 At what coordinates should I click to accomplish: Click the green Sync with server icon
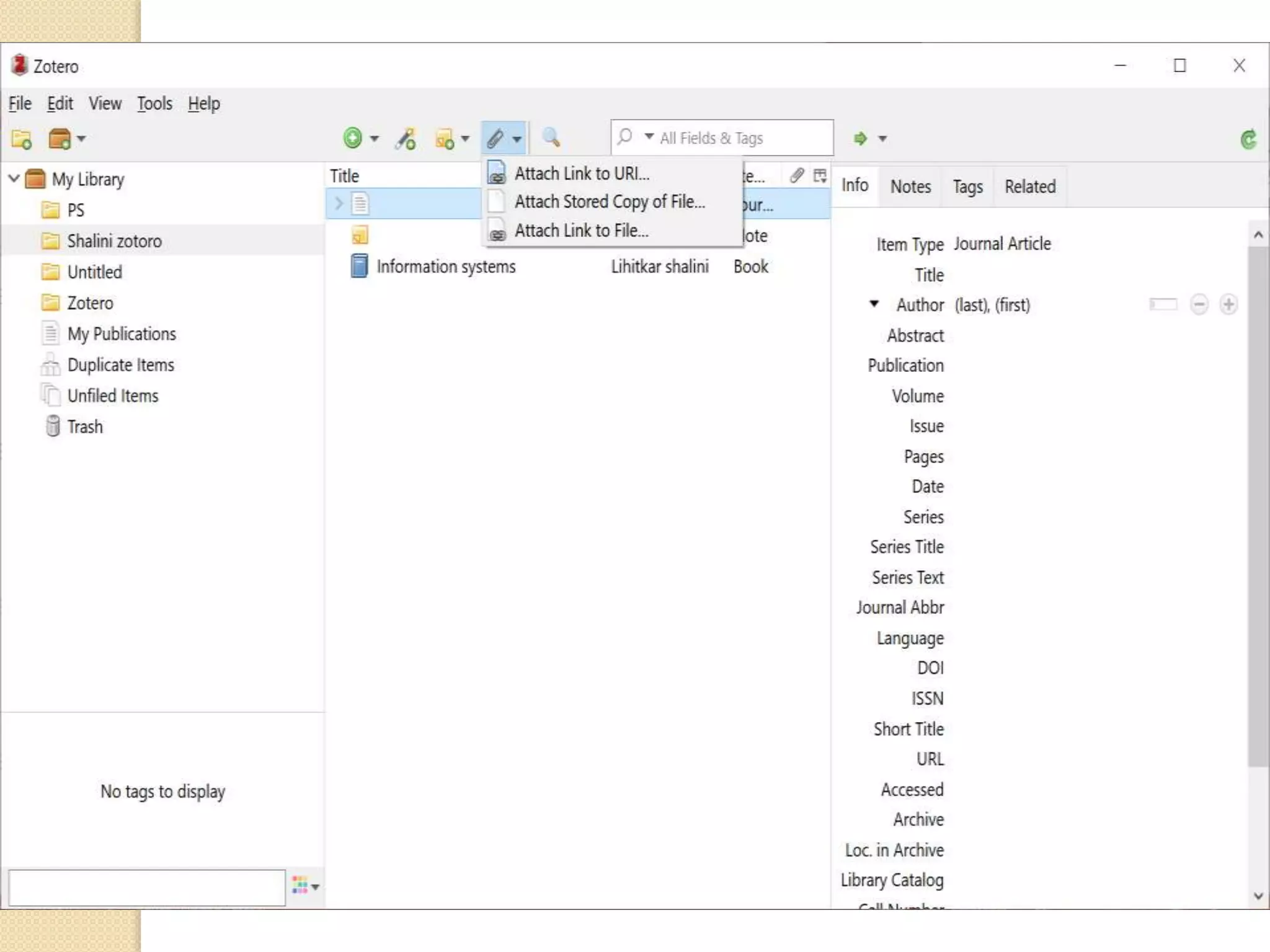pyautogui.click(x=1248, y=139)
